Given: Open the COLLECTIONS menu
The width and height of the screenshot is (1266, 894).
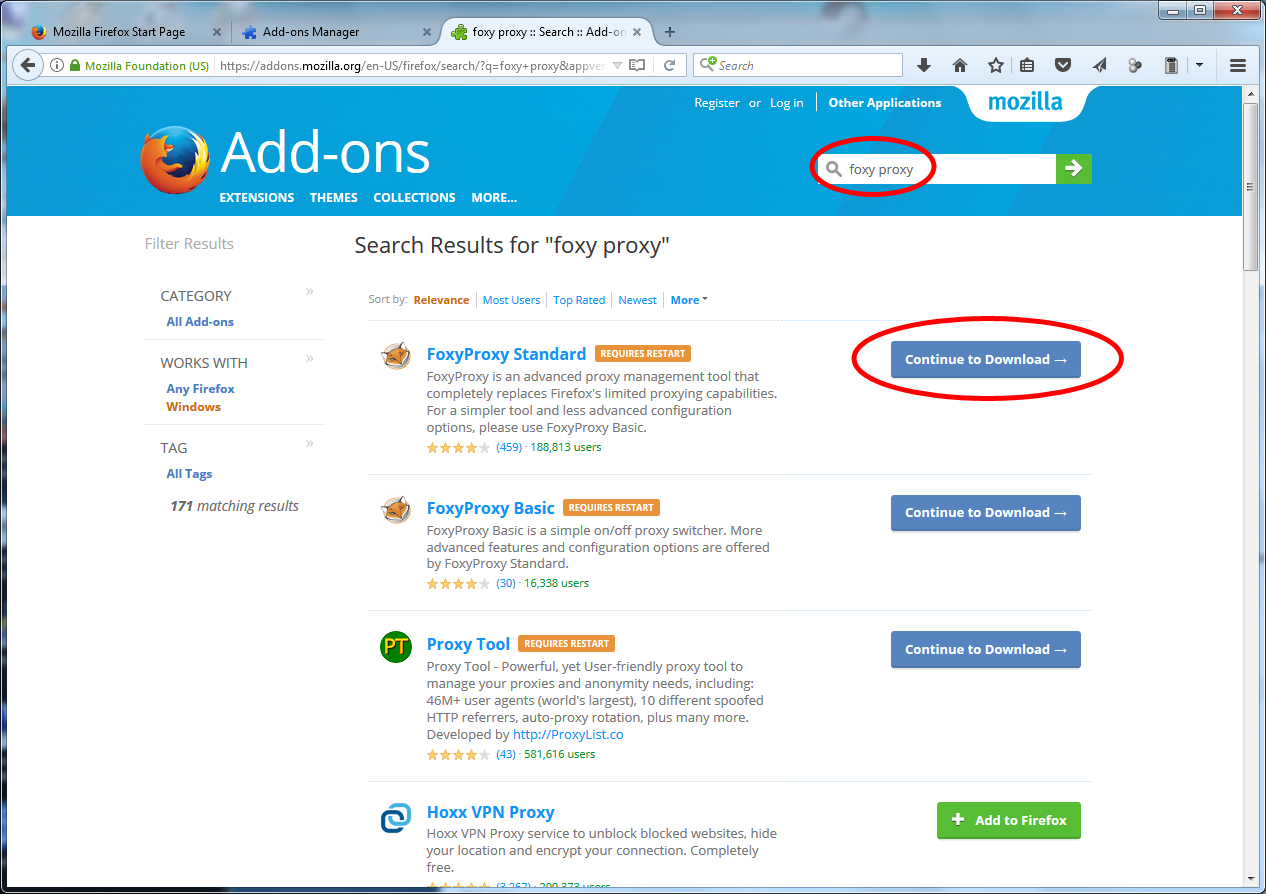Looking at the screenshot, I should [x=414, y=198].
